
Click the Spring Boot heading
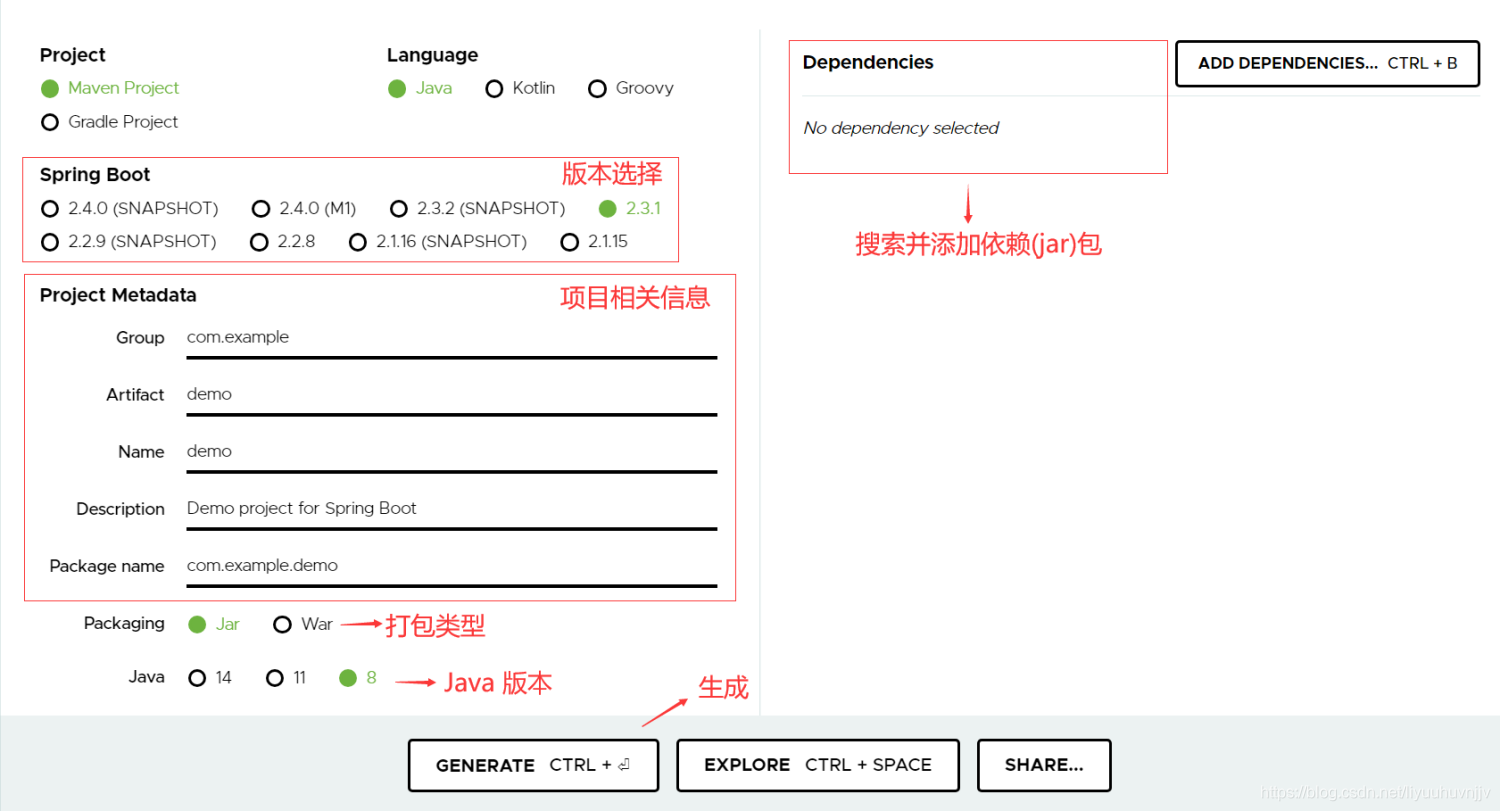pos(95,175)
